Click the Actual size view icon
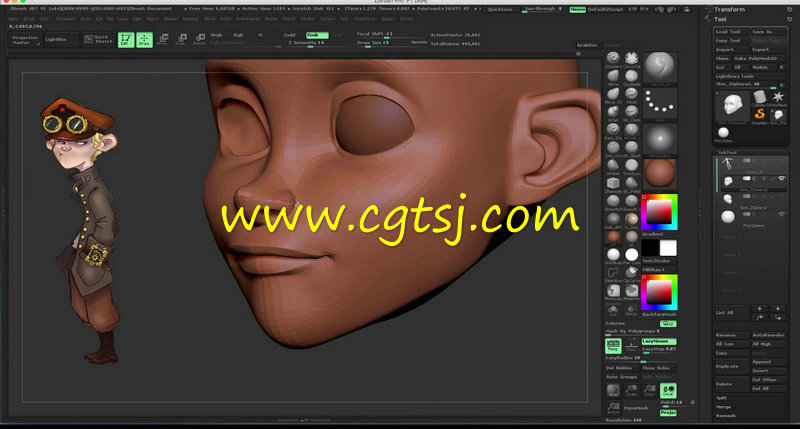Viewport: 800px width, 429px height. pos(613,408)
